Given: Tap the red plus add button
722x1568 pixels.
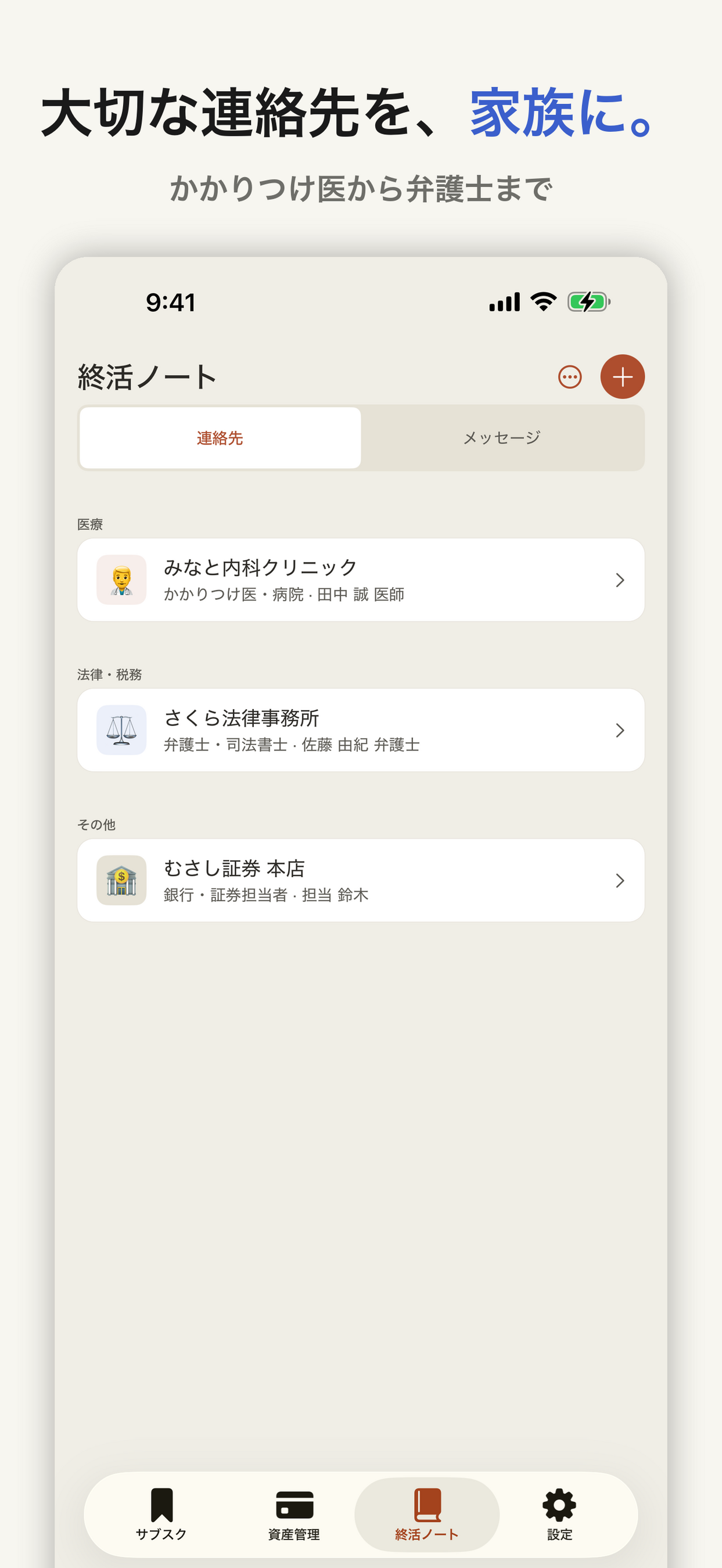Looking at the screenshot, I should point(622,377).
